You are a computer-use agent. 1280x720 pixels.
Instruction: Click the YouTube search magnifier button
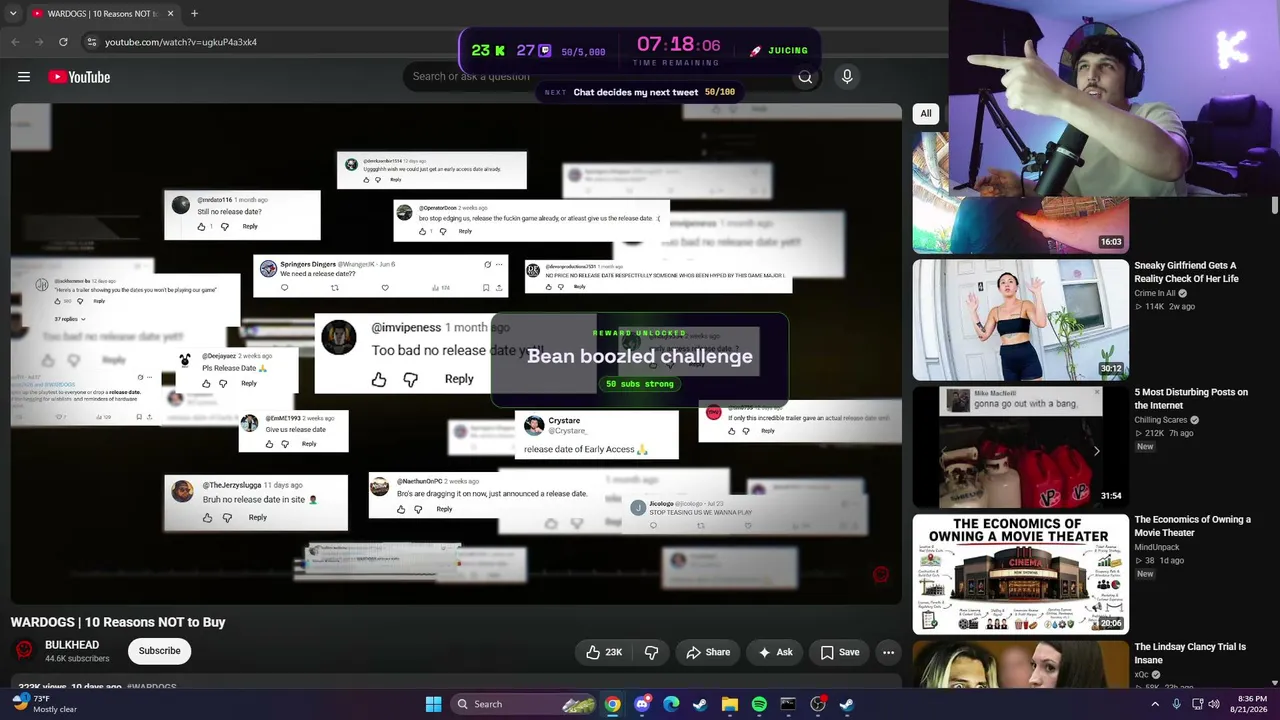(805, 77)
